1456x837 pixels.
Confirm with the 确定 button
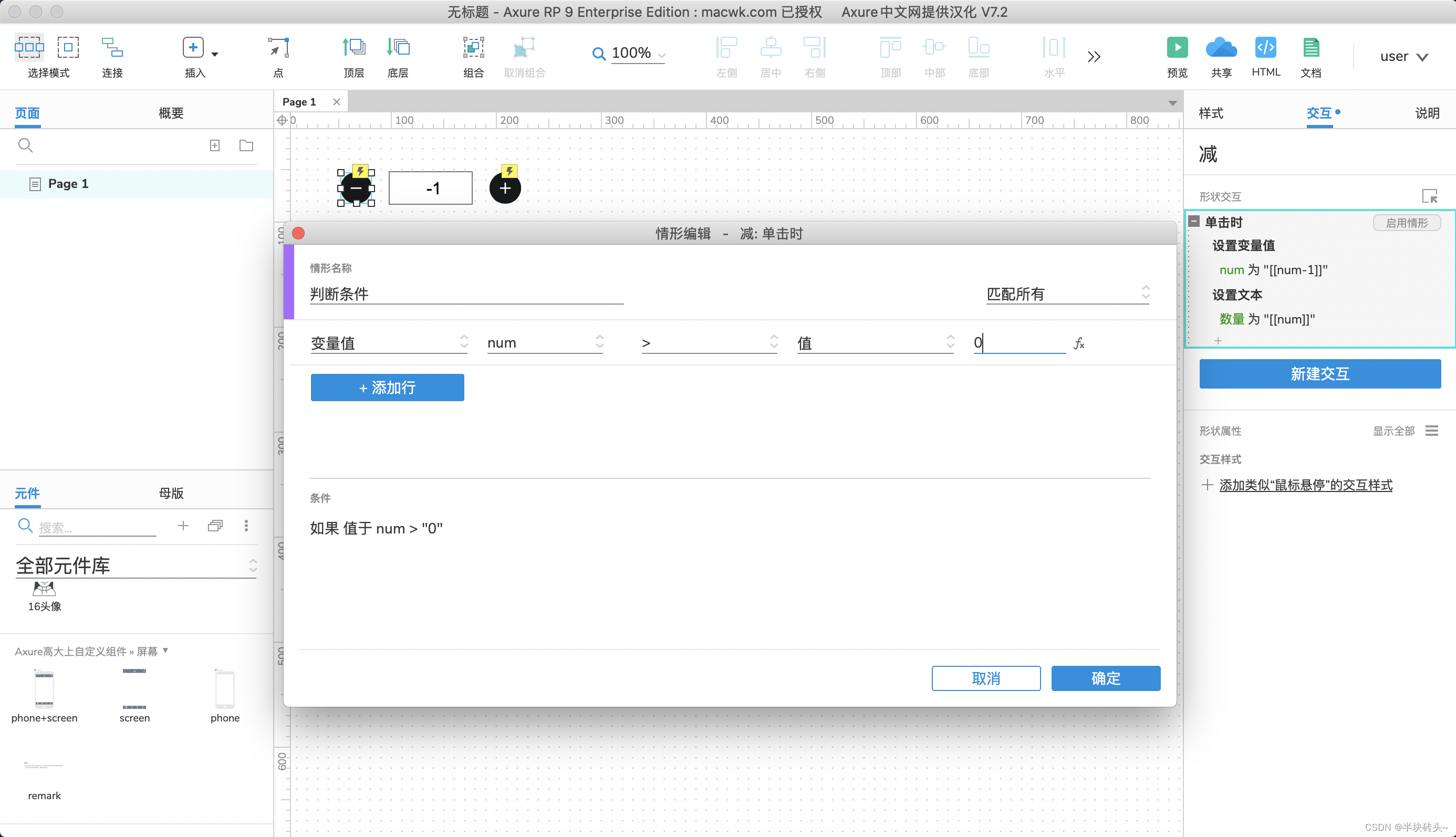point(1105,678)
